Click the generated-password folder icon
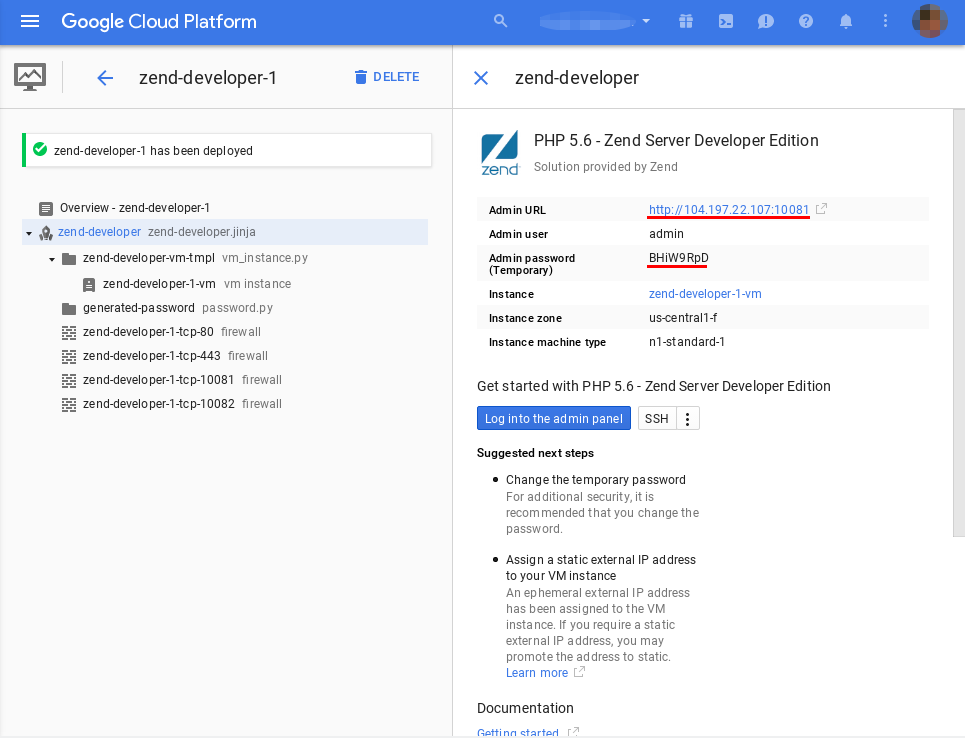This screenshot has width=965, height=738. [69, 308]
